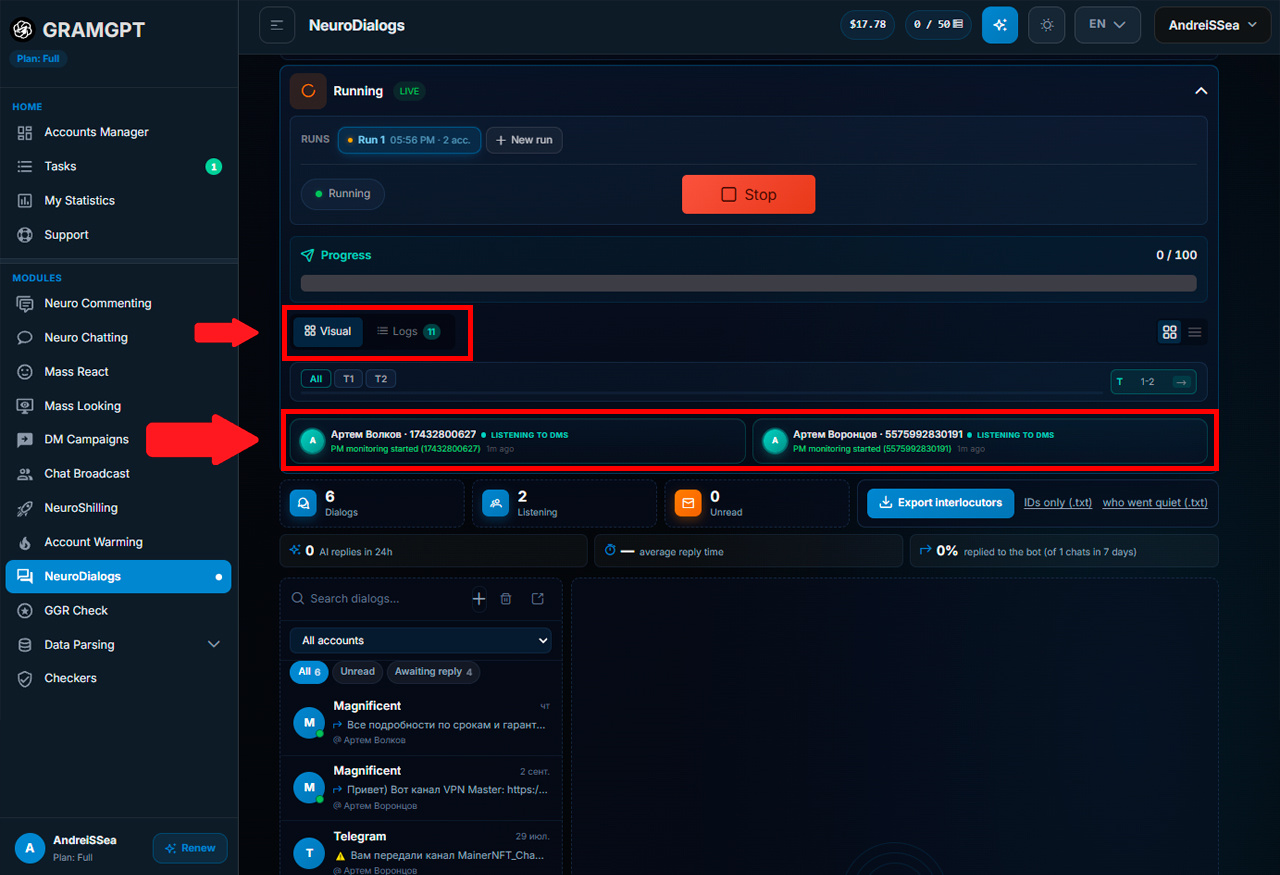The height and width of the screenshot is (875, 1280).
Task: Select the T2 thread filter
Action: pos(381,379)
